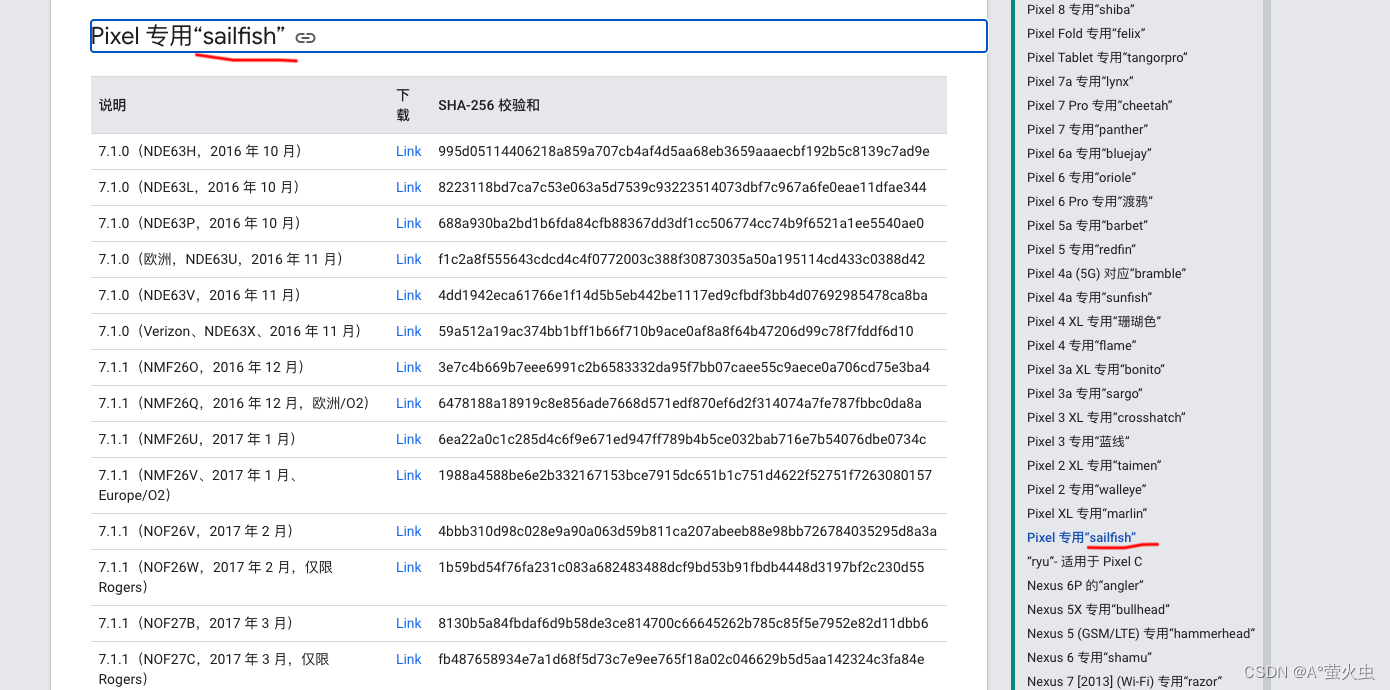Jump to Nexus 5 "hammerhead" section
1390x690 pixels.
point(1141,633)
